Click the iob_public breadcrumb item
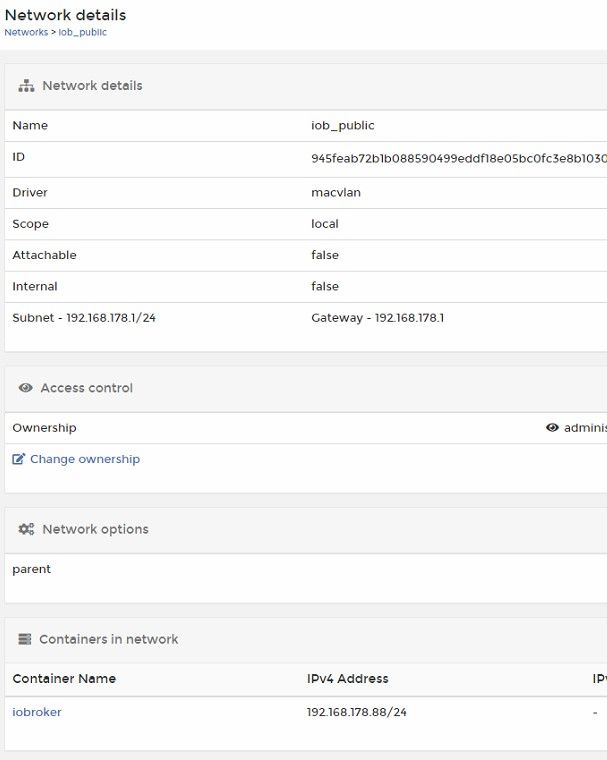 coord(83,32)
